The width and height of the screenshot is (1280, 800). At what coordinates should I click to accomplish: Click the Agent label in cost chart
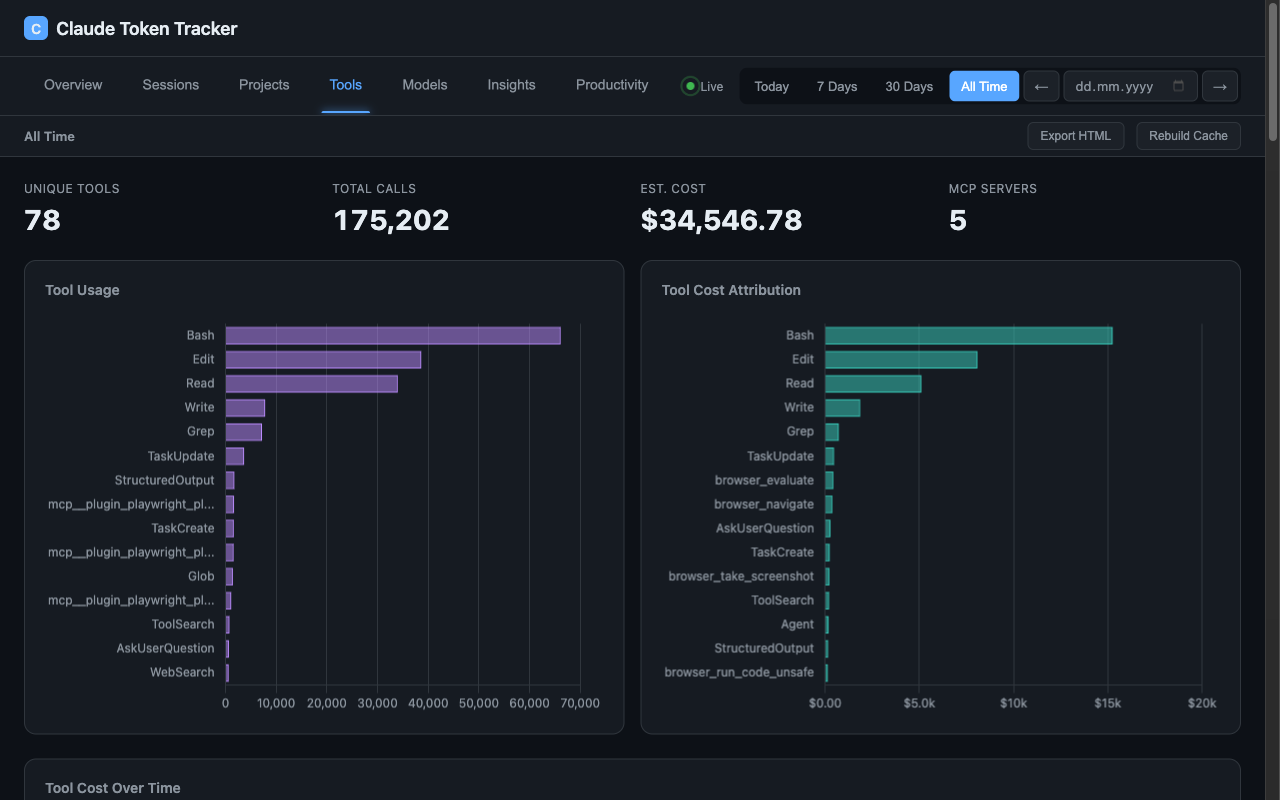point(797,624)
